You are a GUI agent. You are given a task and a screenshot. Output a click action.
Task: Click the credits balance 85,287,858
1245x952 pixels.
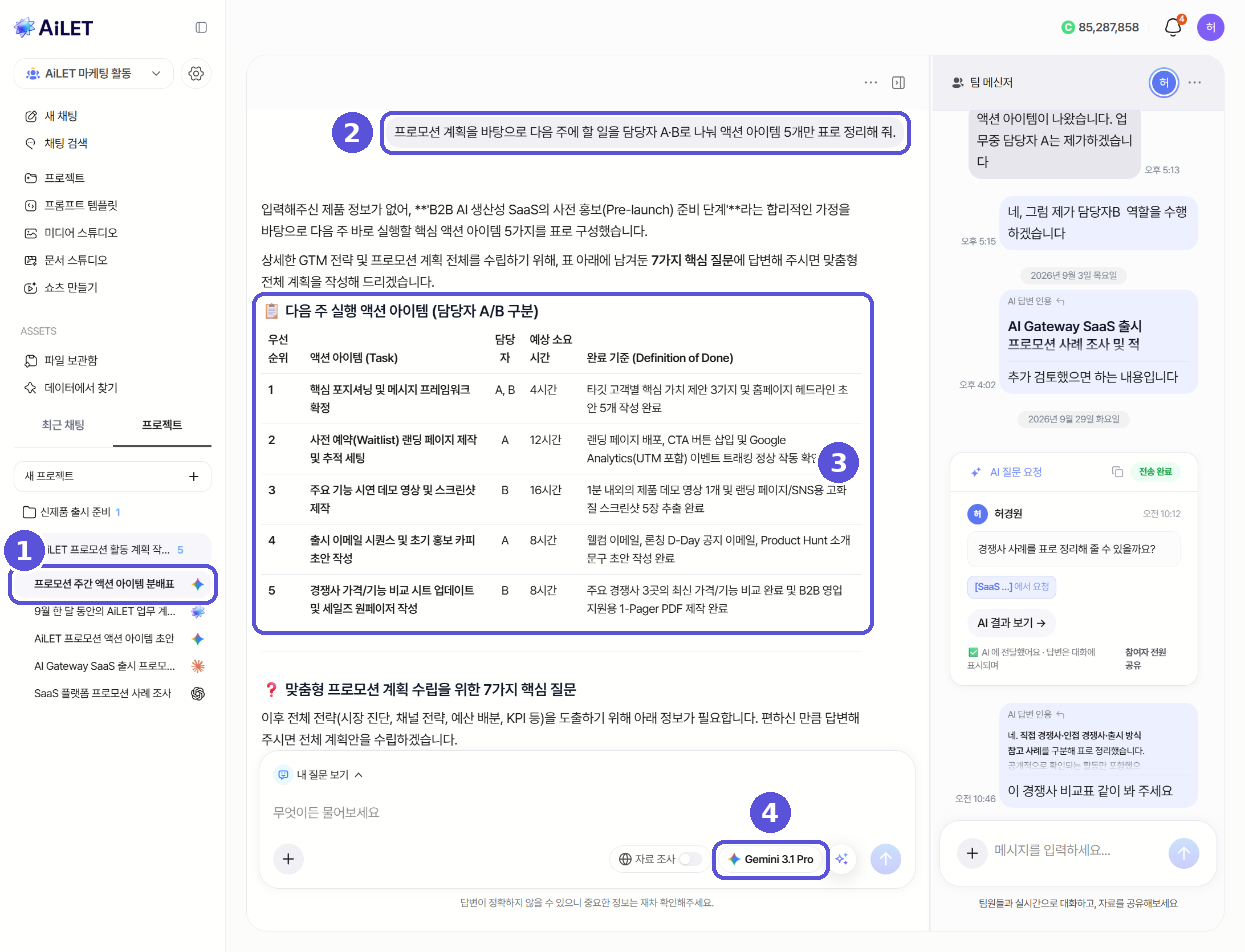point(1100,27)
